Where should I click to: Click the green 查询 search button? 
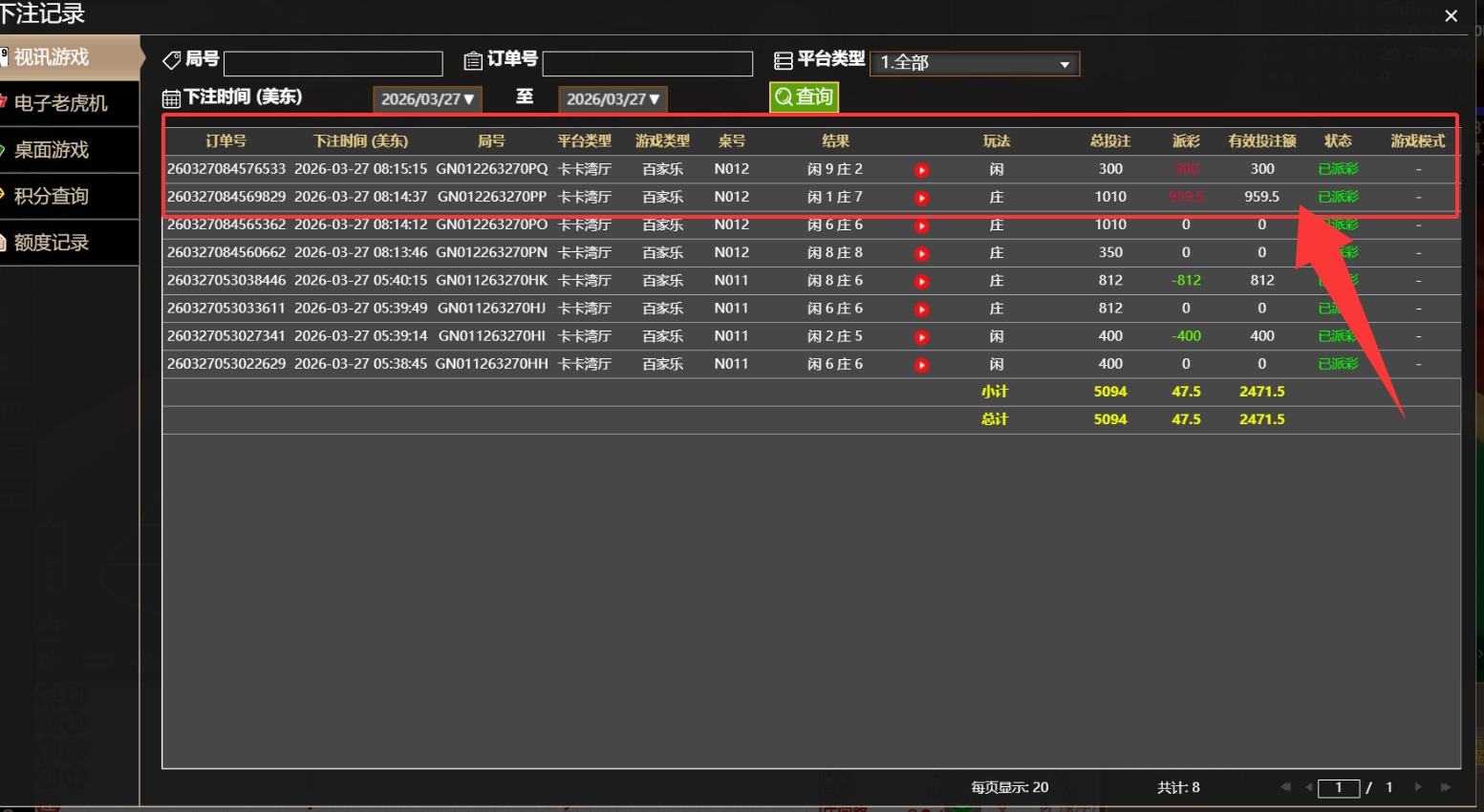[804, 97]
